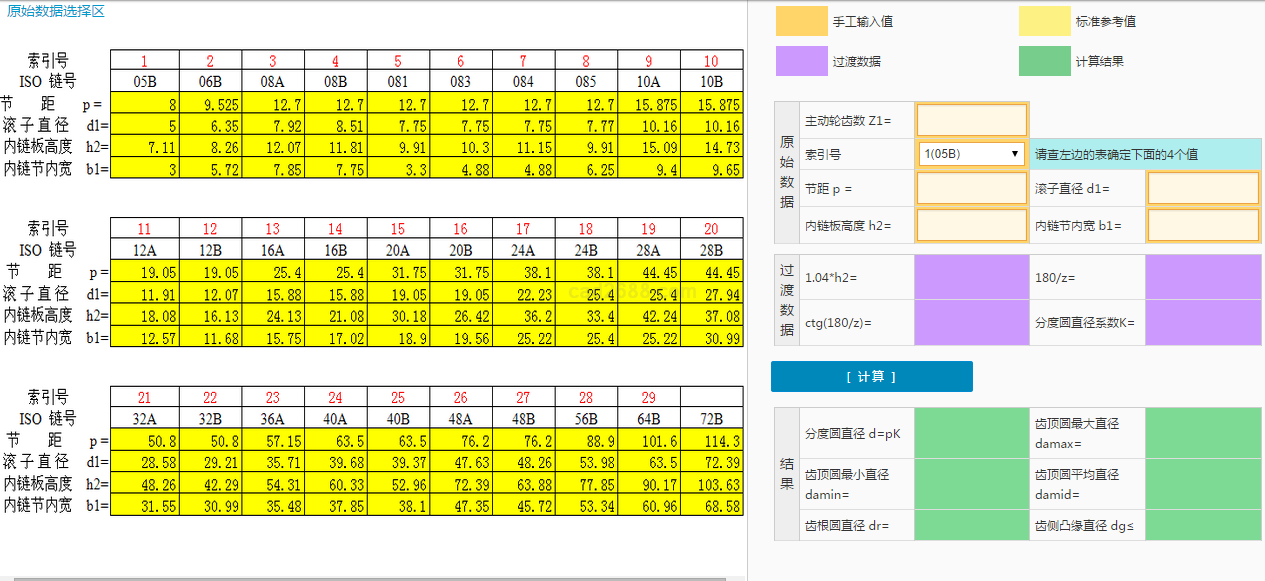Click the purple 过渡数据 legend swatch

click(801, 61)
